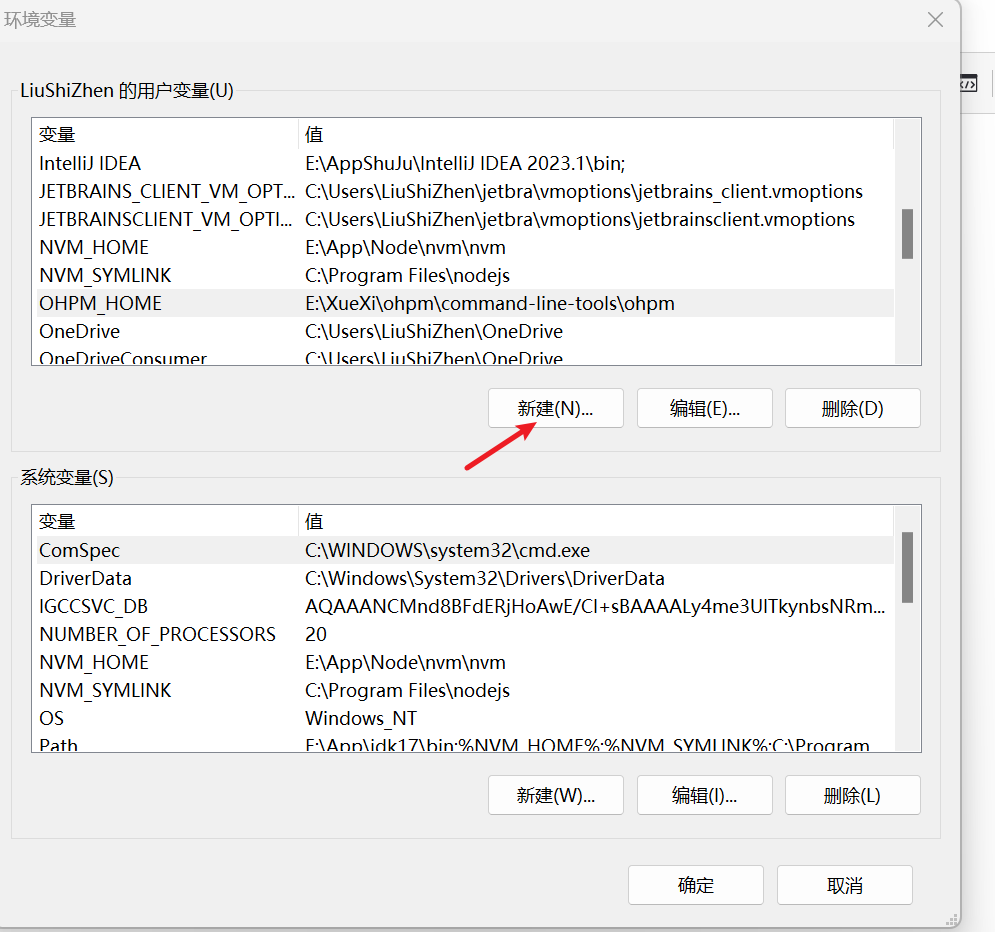The image size is (995, 932).
Task: Cancel with the 取消 button
Action: (845, 885)
